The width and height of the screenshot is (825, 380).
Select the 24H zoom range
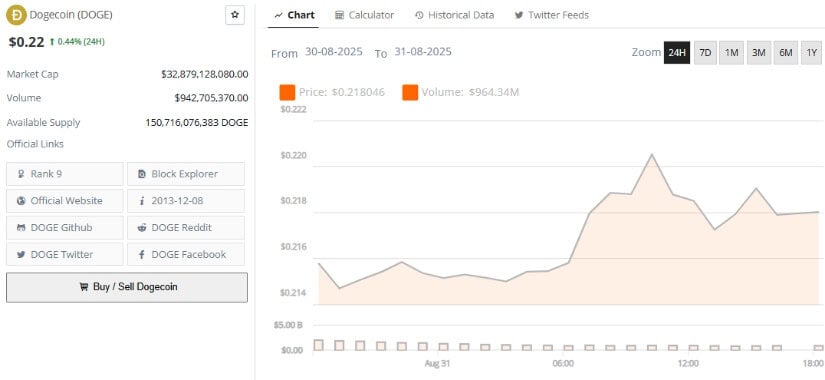677,53
